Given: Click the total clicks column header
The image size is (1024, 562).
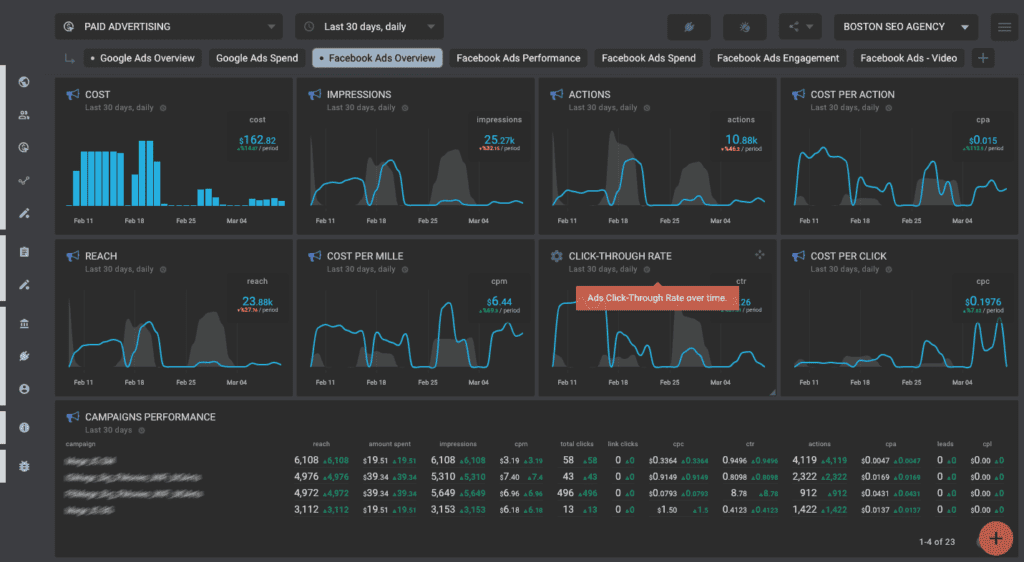Looking at the screenshot, I should (x=577, y=444).
